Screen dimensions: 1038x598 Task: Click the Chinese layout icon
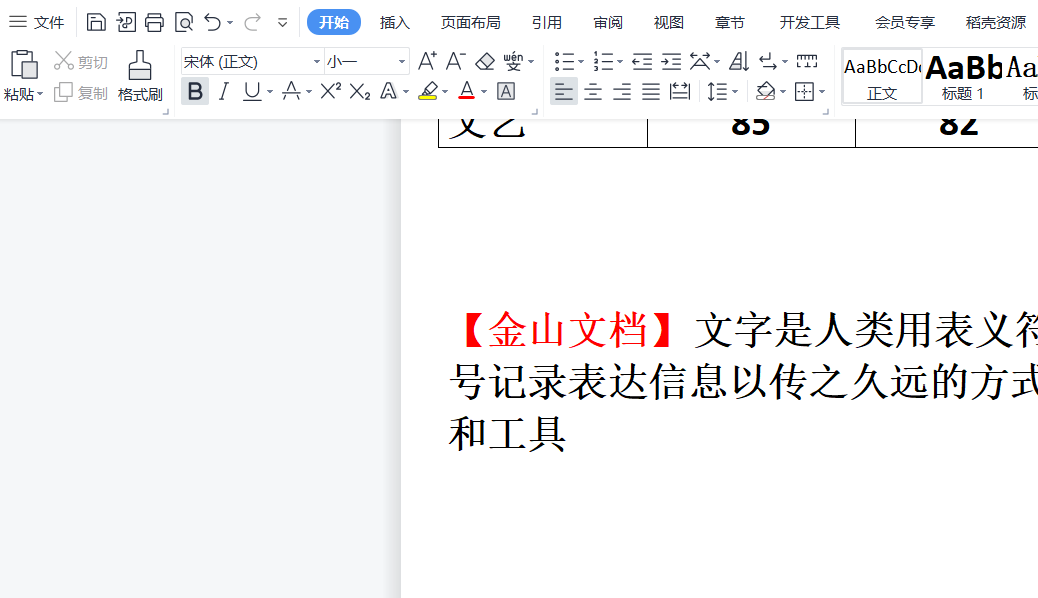pos(700,62)
